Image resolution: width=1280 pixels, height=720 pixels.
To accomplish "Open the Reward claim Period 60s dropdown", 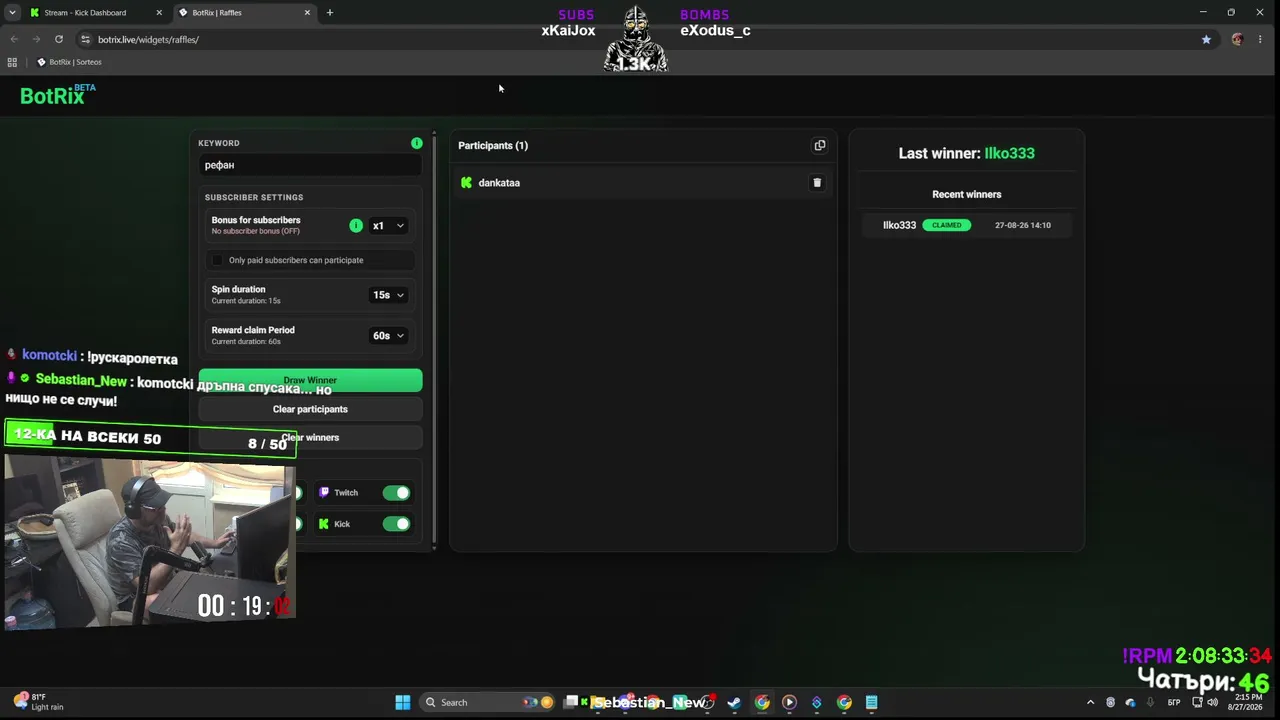I will pyautogui.click(x=388, y=336).
